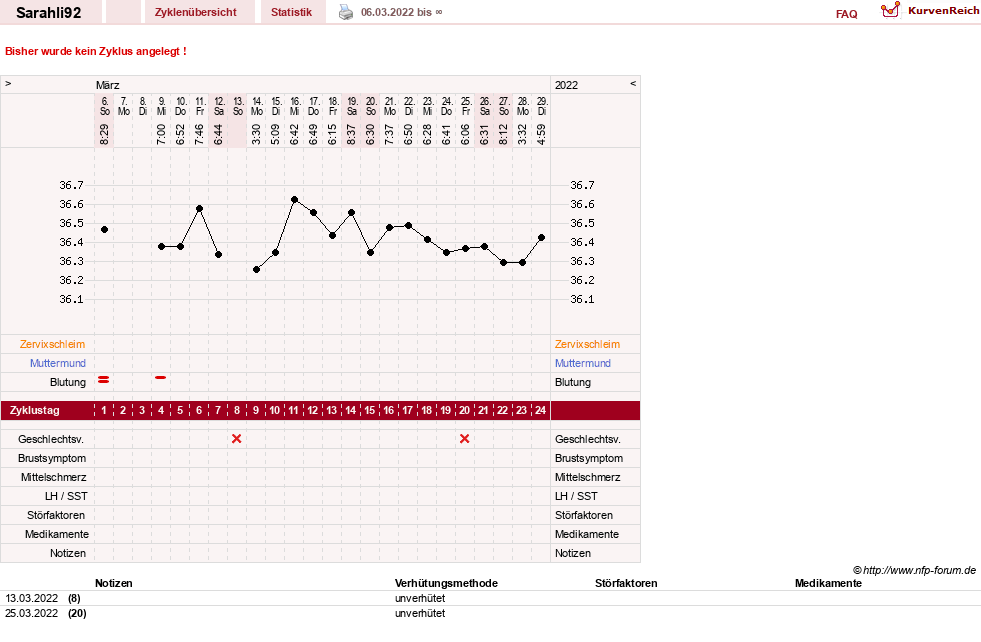Click the left LH / SST row label
The width and height of the screenshot is (981, 642).
pyautogui.click(x=66, y=496)
